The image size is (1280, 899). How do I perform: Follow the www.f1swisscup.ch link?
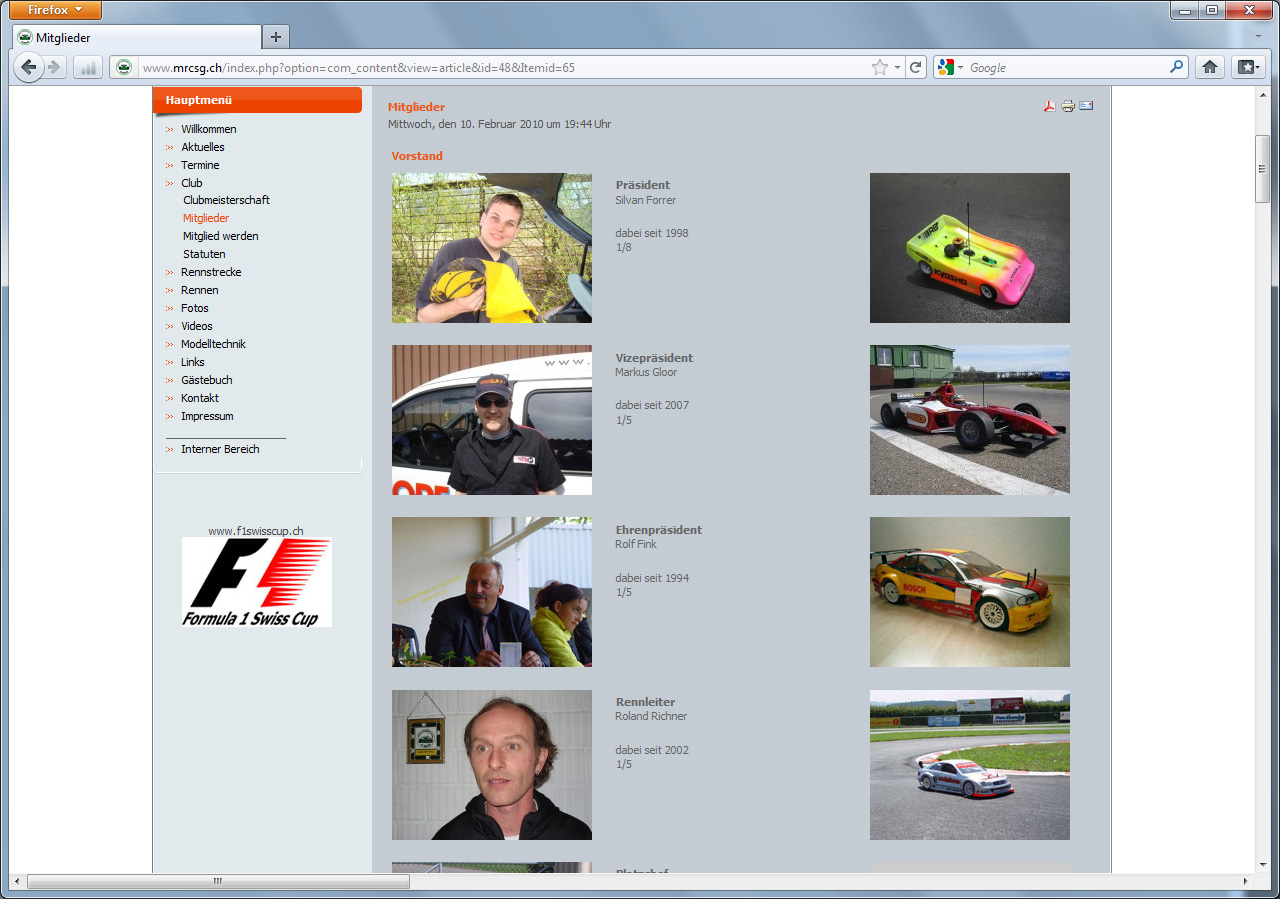256,531
